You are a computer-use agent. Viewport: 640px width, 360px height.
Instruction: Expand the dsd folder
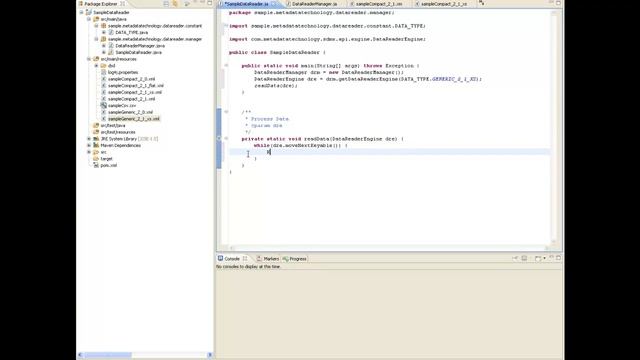[96, 66]
